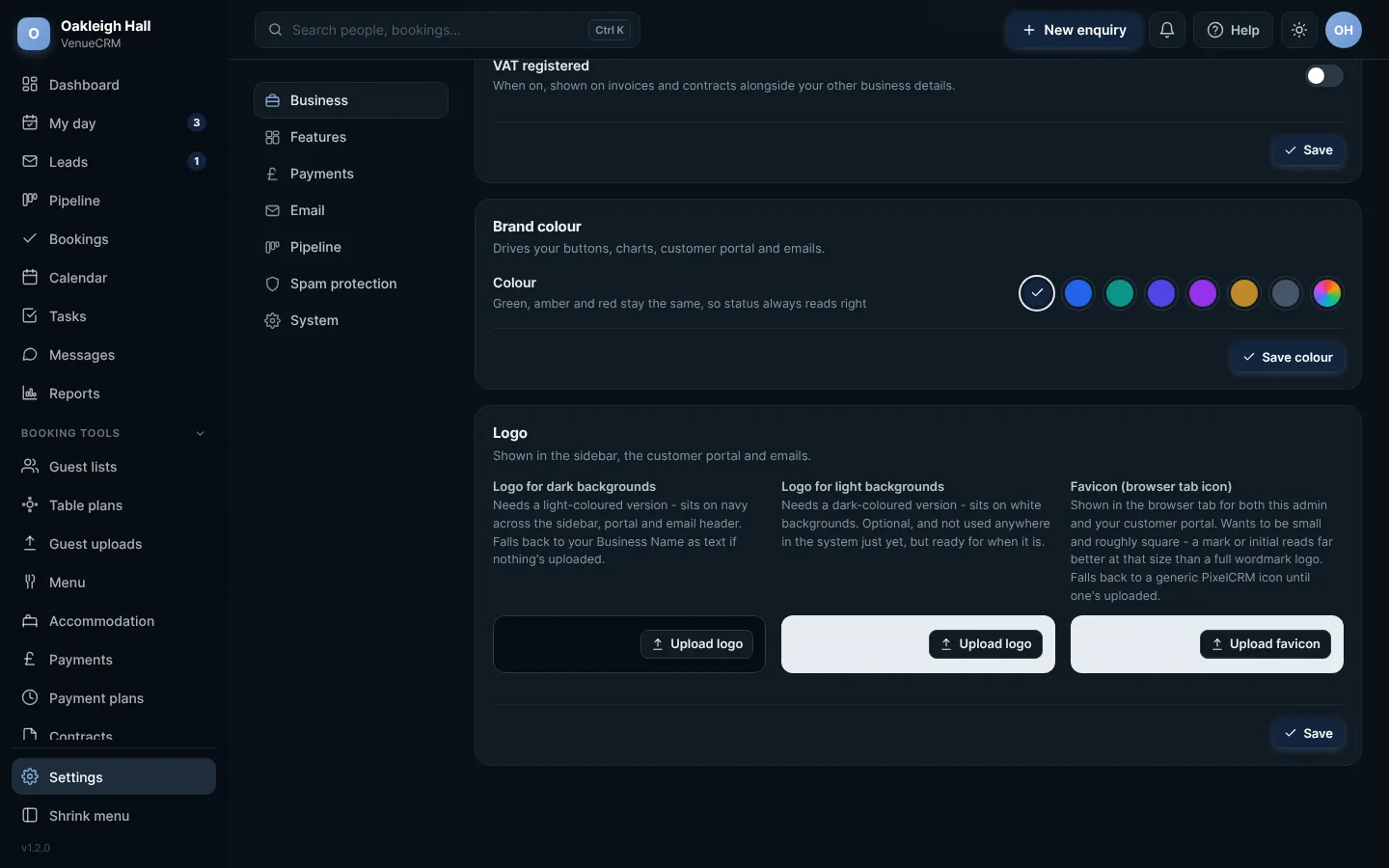
Task: Switch to System settings tab
Action: tap(351, 320)
